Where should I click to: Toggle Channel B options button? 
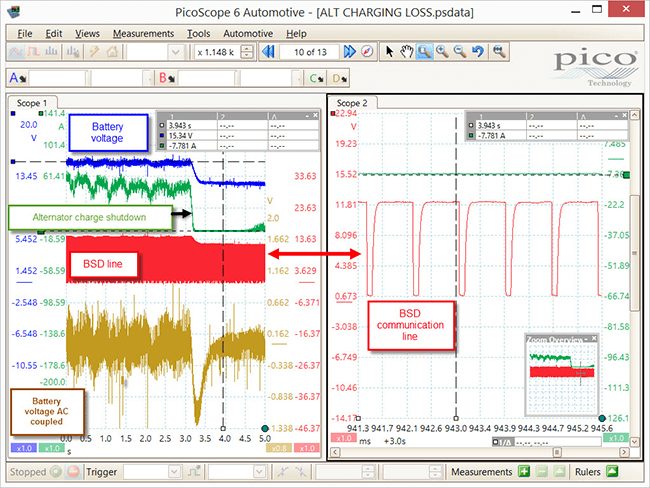(x=166, y=78)
